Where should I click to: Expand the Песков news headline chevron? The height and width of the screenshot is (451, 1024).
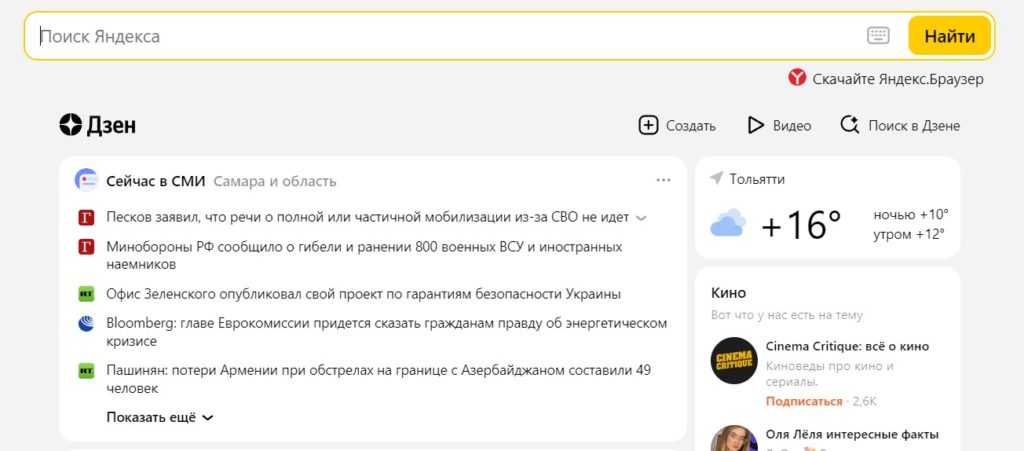641,217
